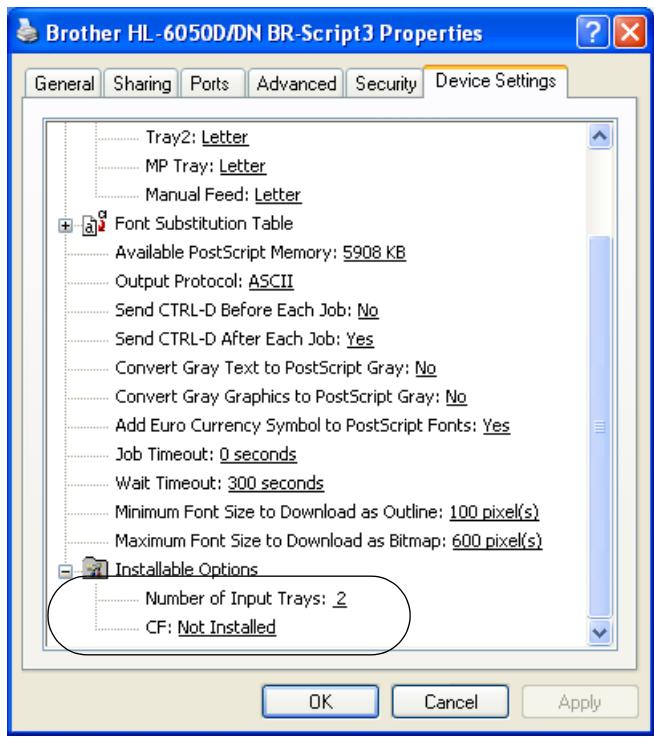
Task: Select the Installable Options label
Action: pyautogui.click(x=186, y=569)
